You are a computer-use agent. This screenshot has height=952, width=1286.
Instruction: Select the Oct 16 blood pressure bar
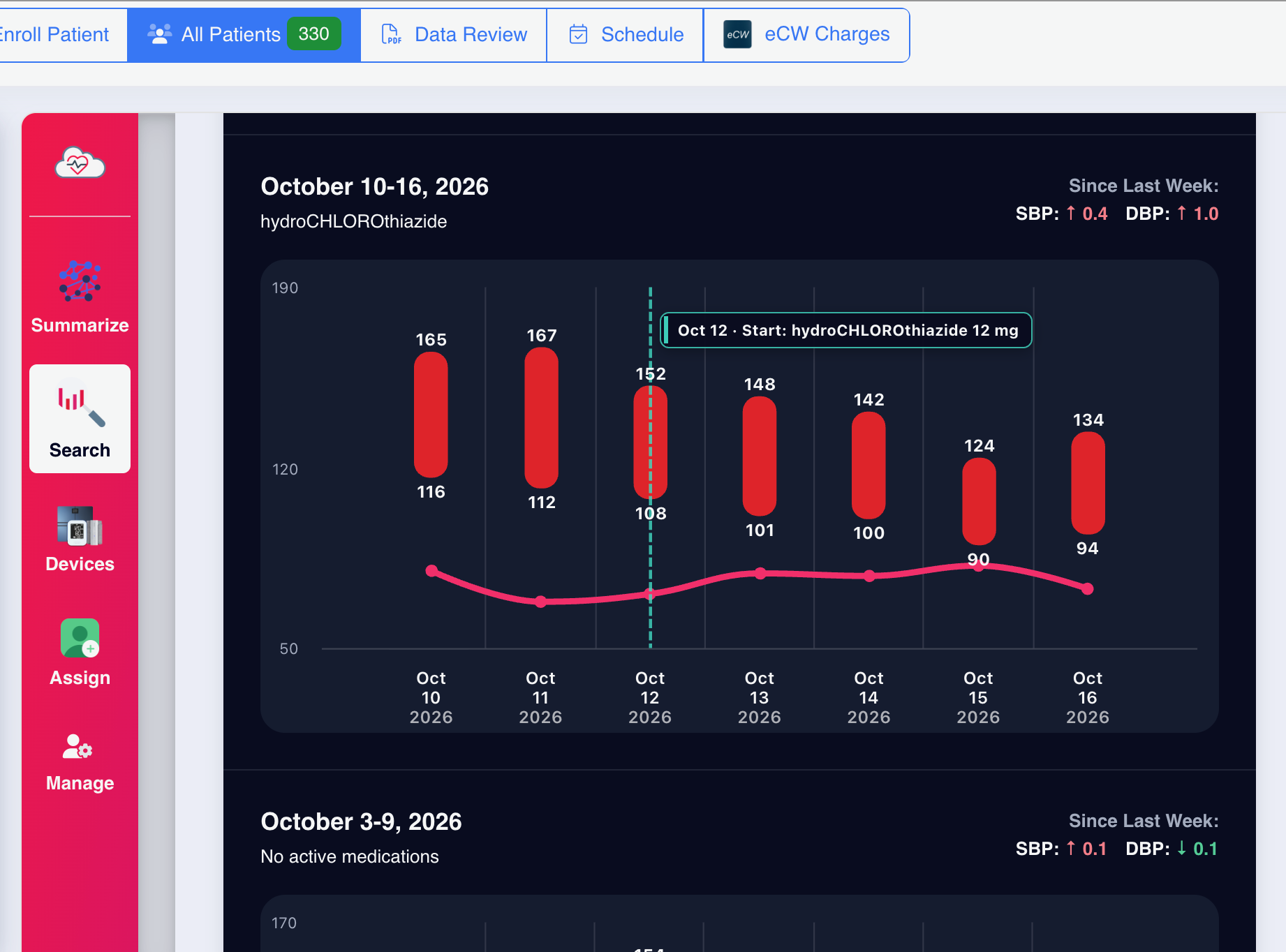(1088, 483)
